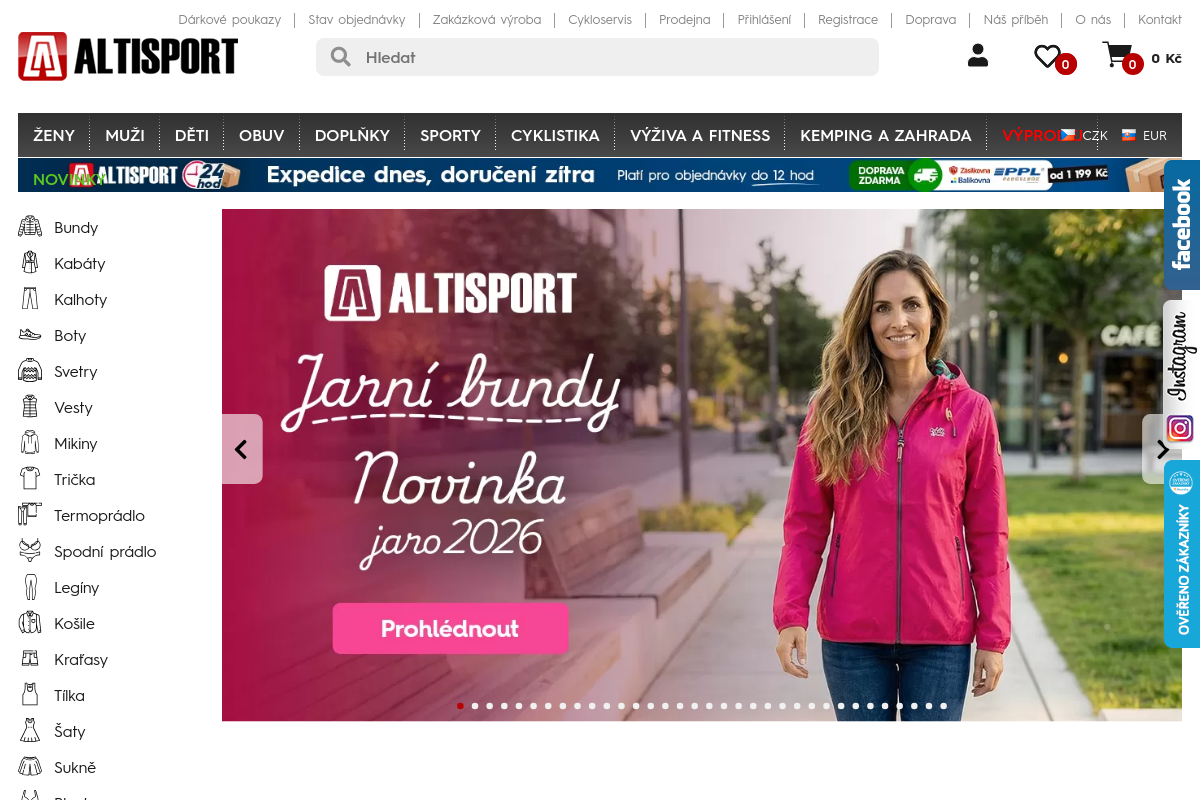Select the Bundy jacket category icon

(x=30, y=227)
